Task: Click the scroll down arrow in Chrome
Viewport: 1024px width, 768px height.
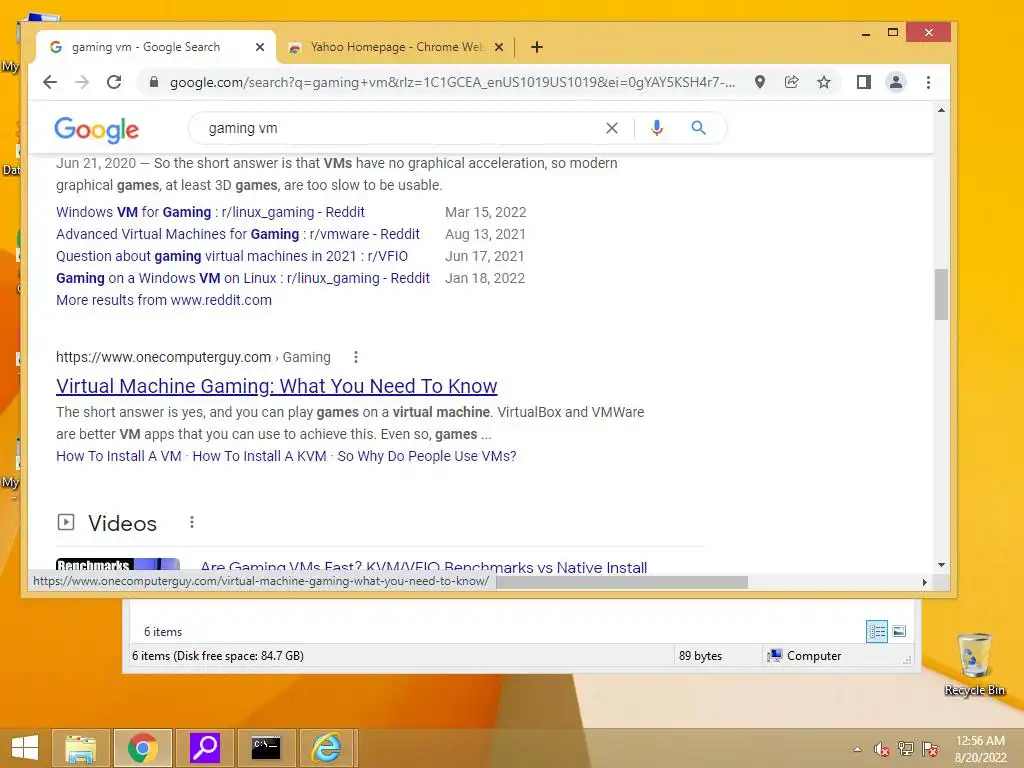Action: pyautogui.click(x=941, y=565)
